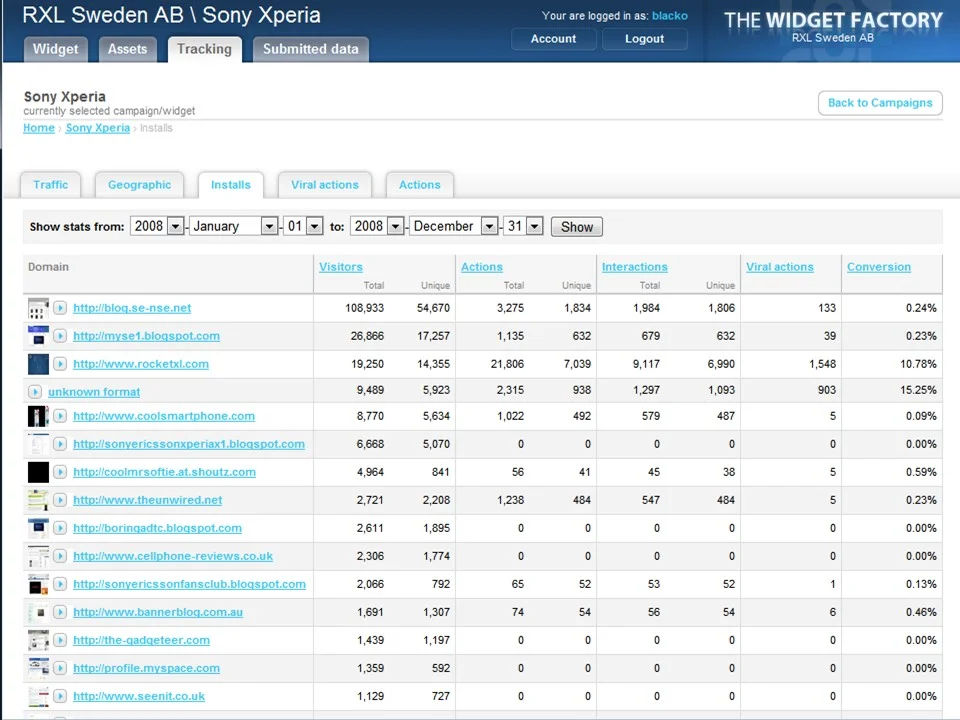The width and height of the screenshot is (960, 720).
Task: Click the Account button
Action: tap(553, 39)
